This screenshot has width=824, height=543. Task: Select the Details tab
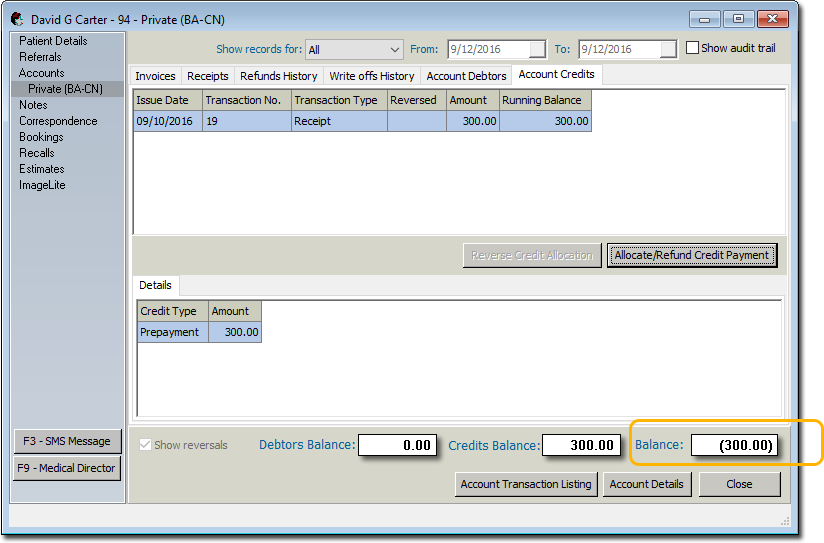pos(156,285)
